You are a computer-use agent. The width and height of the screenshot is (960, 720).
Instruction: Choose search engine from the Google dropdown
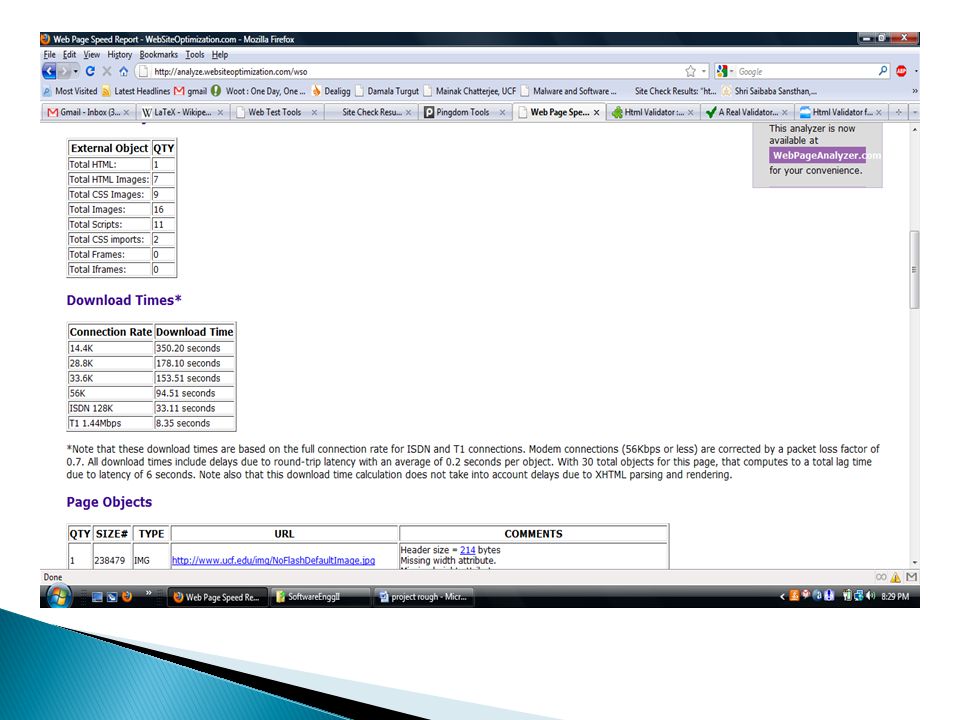pos(724,71)
